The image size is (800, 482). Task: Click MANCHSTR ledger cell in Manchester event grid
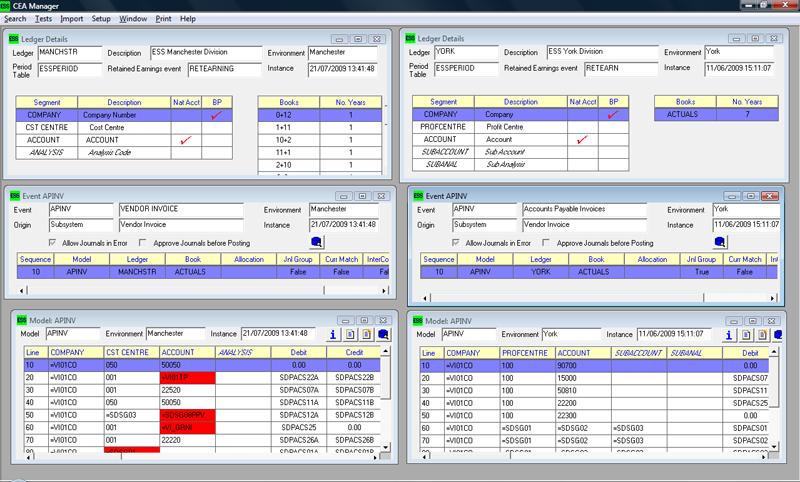tap(137, 272)
